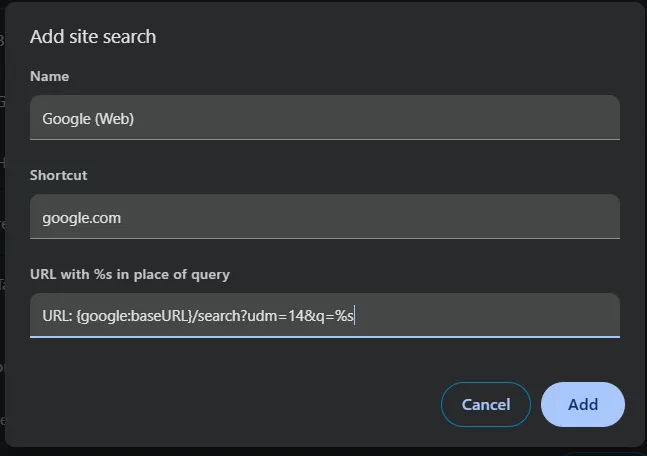Click the Add button
The height and width of the screenshot is (456, 647).
(x=583, y=404)
